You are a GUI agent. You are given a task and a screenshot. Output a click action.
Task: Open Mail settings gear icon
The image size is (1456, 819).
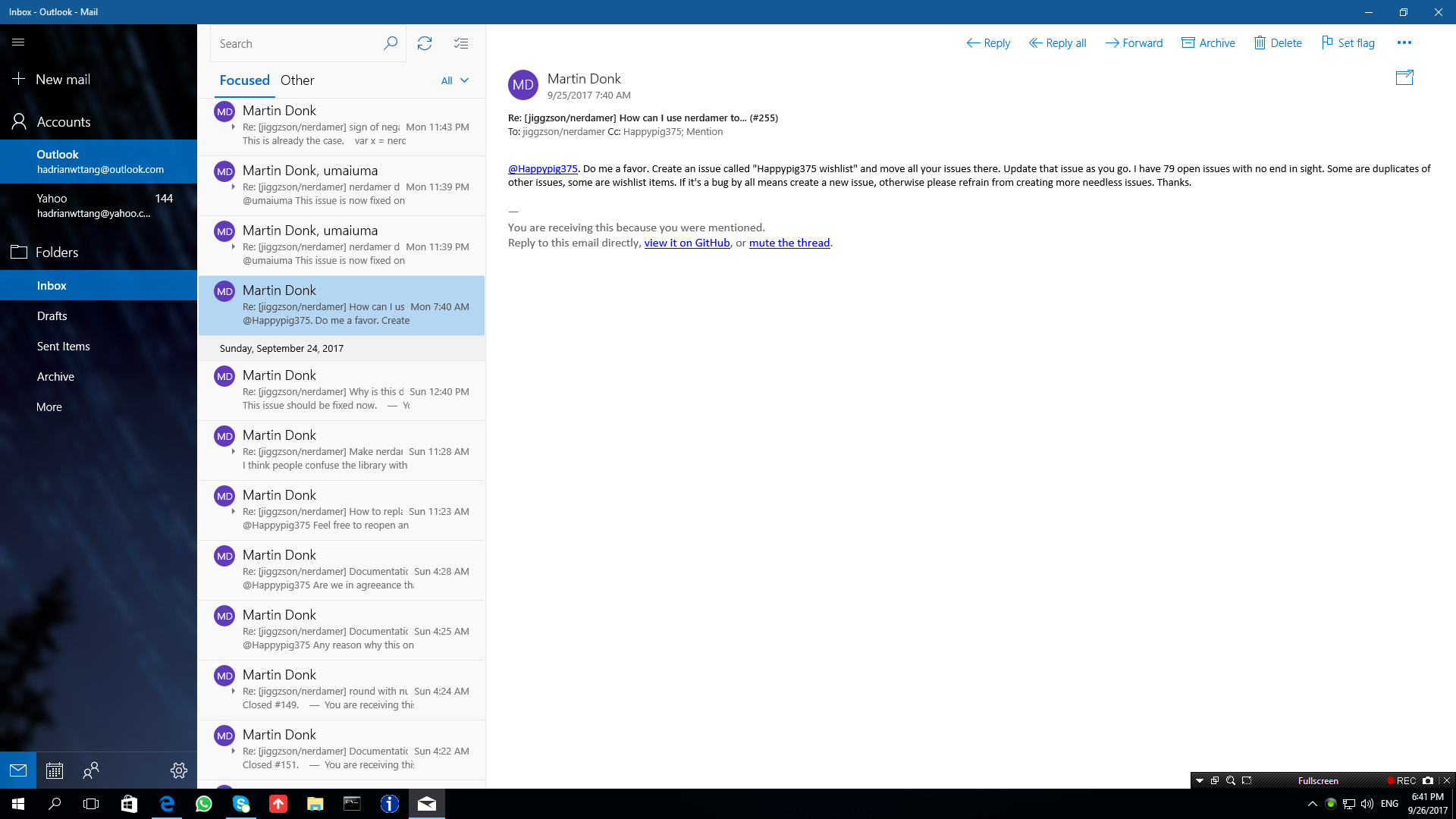(179, 770)
